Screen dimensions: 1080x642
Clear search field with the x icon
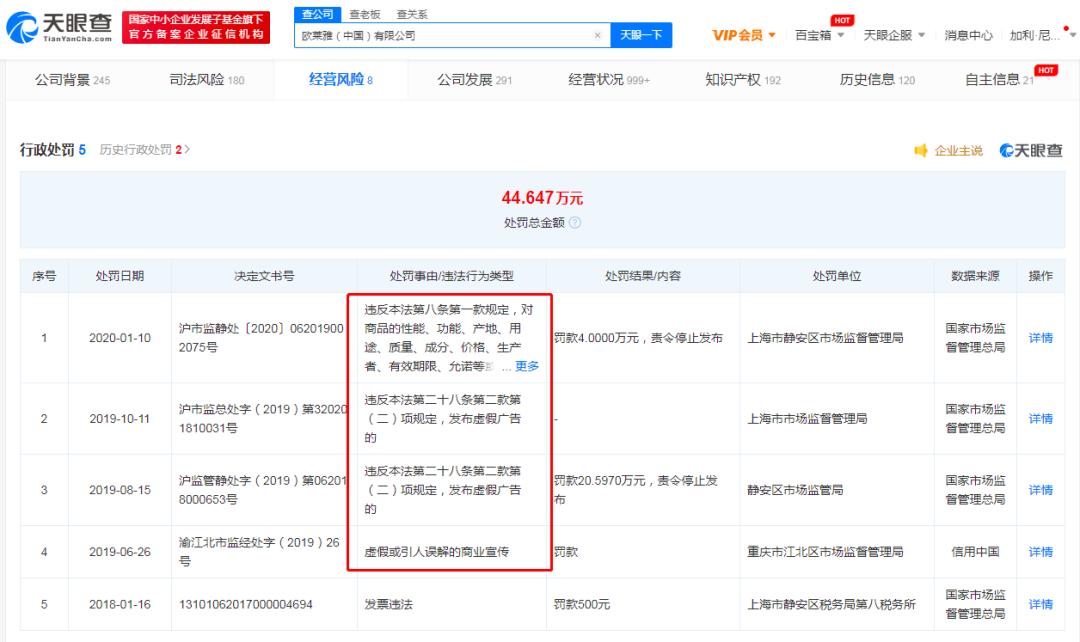(597, 35)
